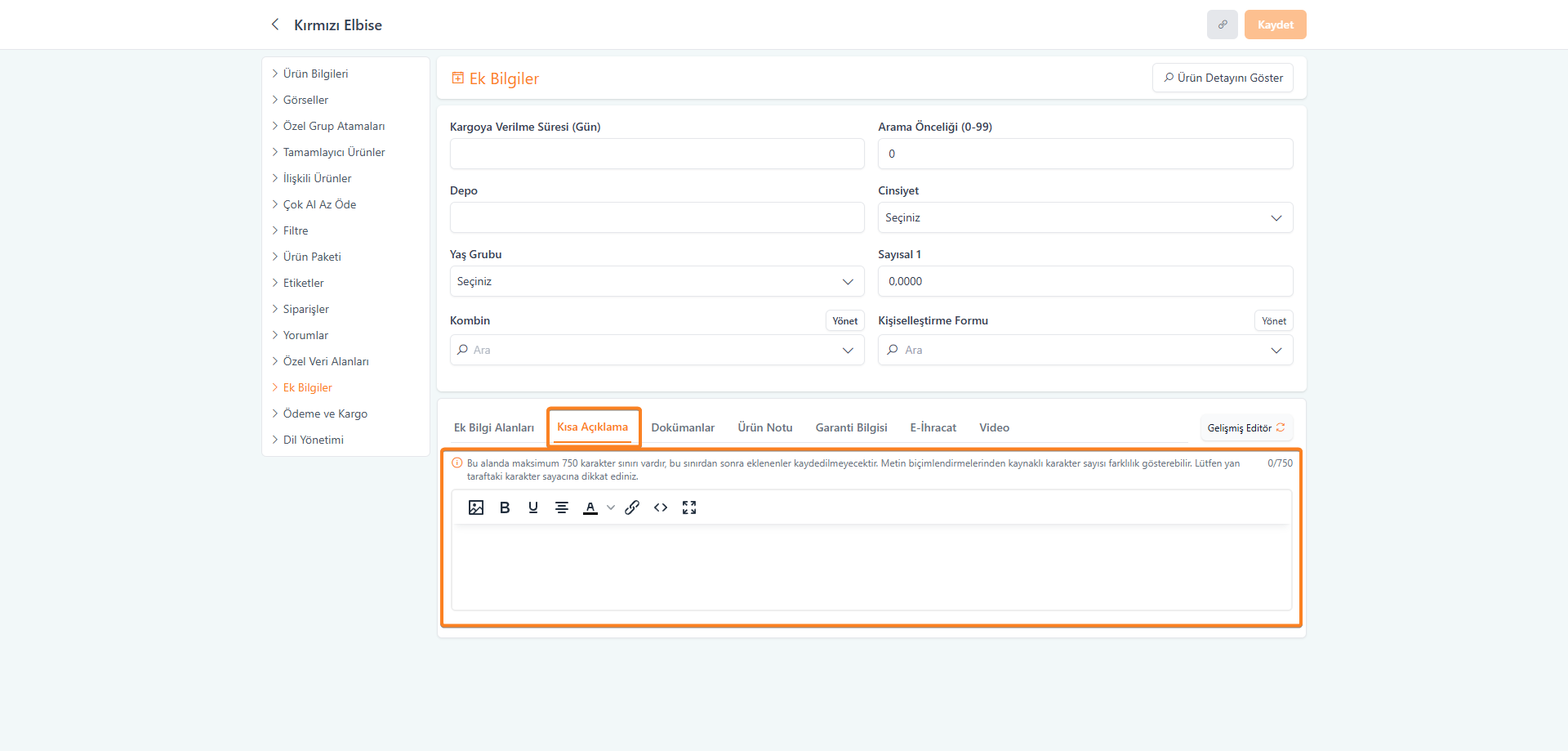Open the Yaş Grubu dropdown
Viewport: 1568px width, 751px height.
tap(657, 281)
